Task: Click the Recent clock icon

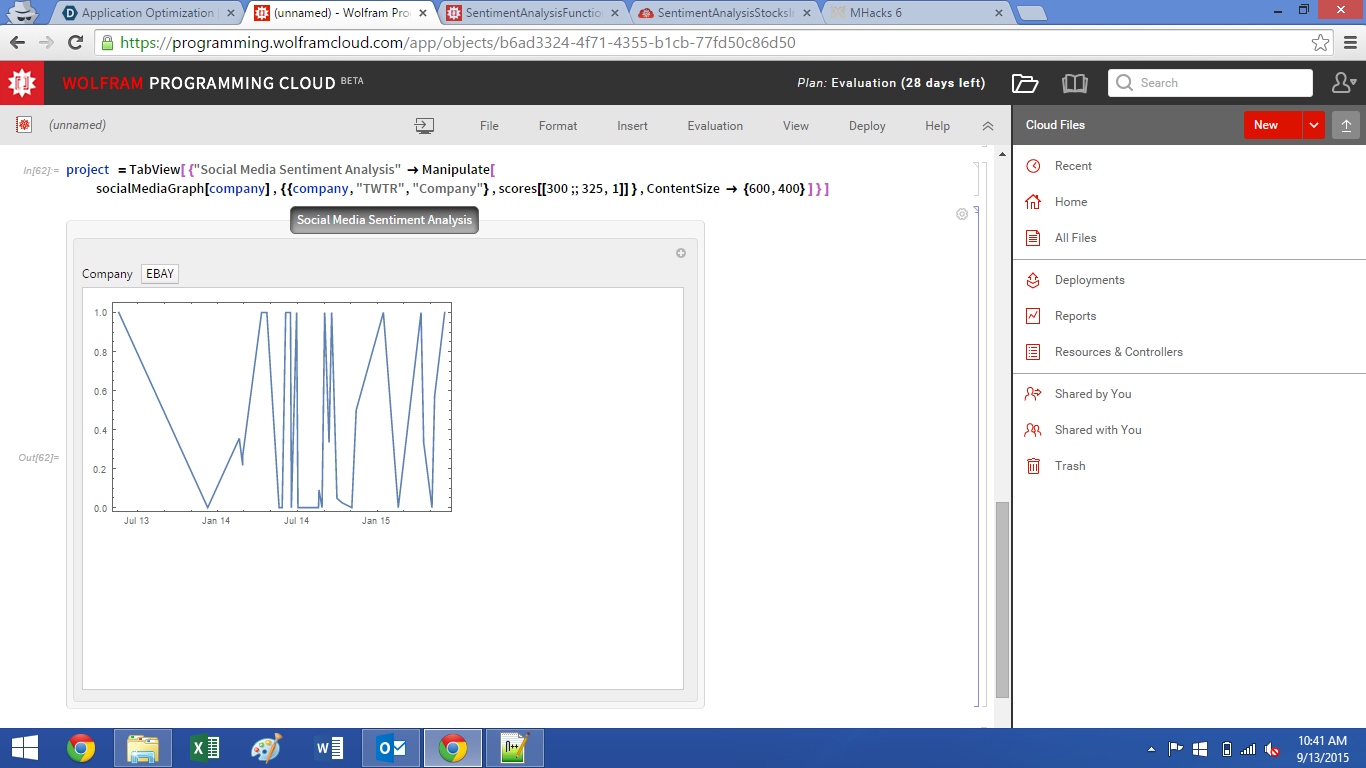Action: [x=1033, y=166]
